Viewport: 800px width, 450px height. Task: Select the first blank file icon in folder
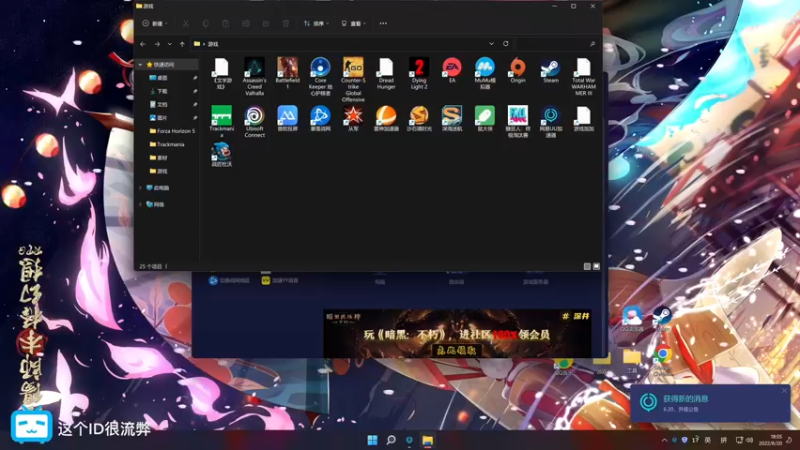[x=221, y=67]
